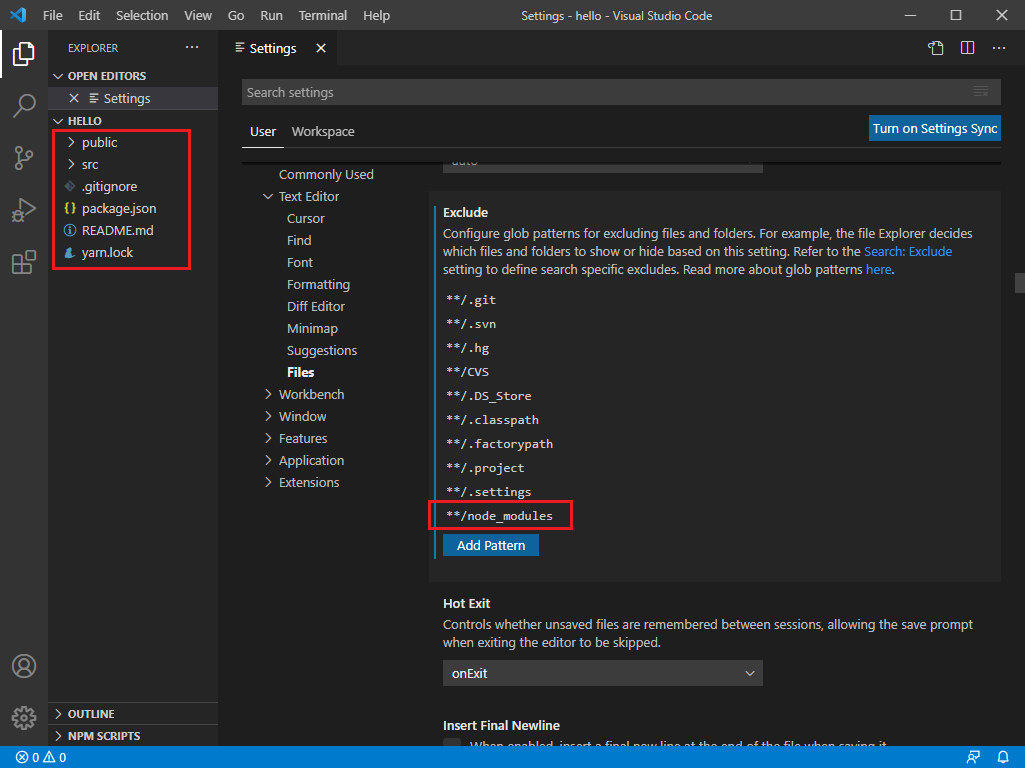Click the feedback icon in status bar
Viewport: 1025px width, 768px height.
coord(973,758)
